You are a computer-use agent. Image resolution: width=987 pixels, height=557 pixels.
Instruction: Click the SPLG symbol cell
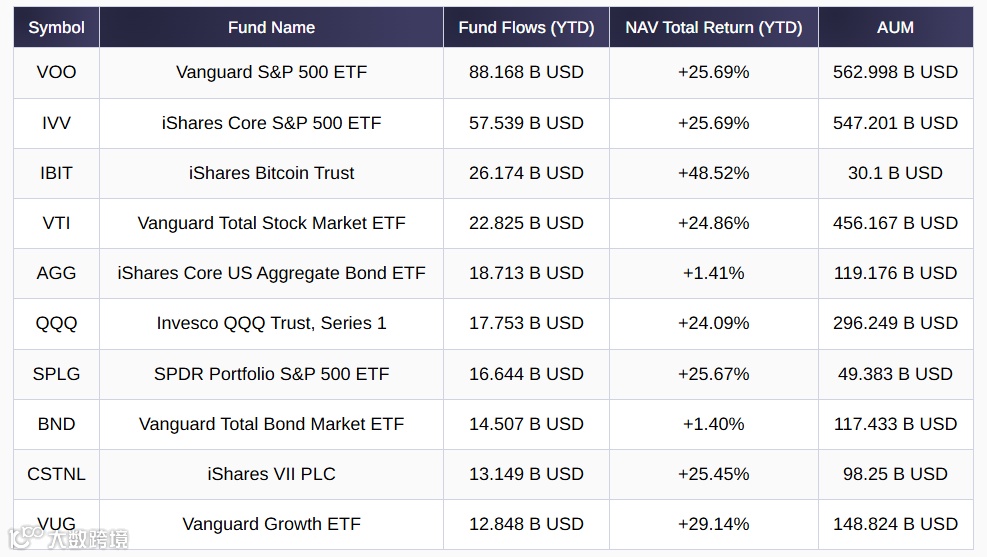coord(56,374)
